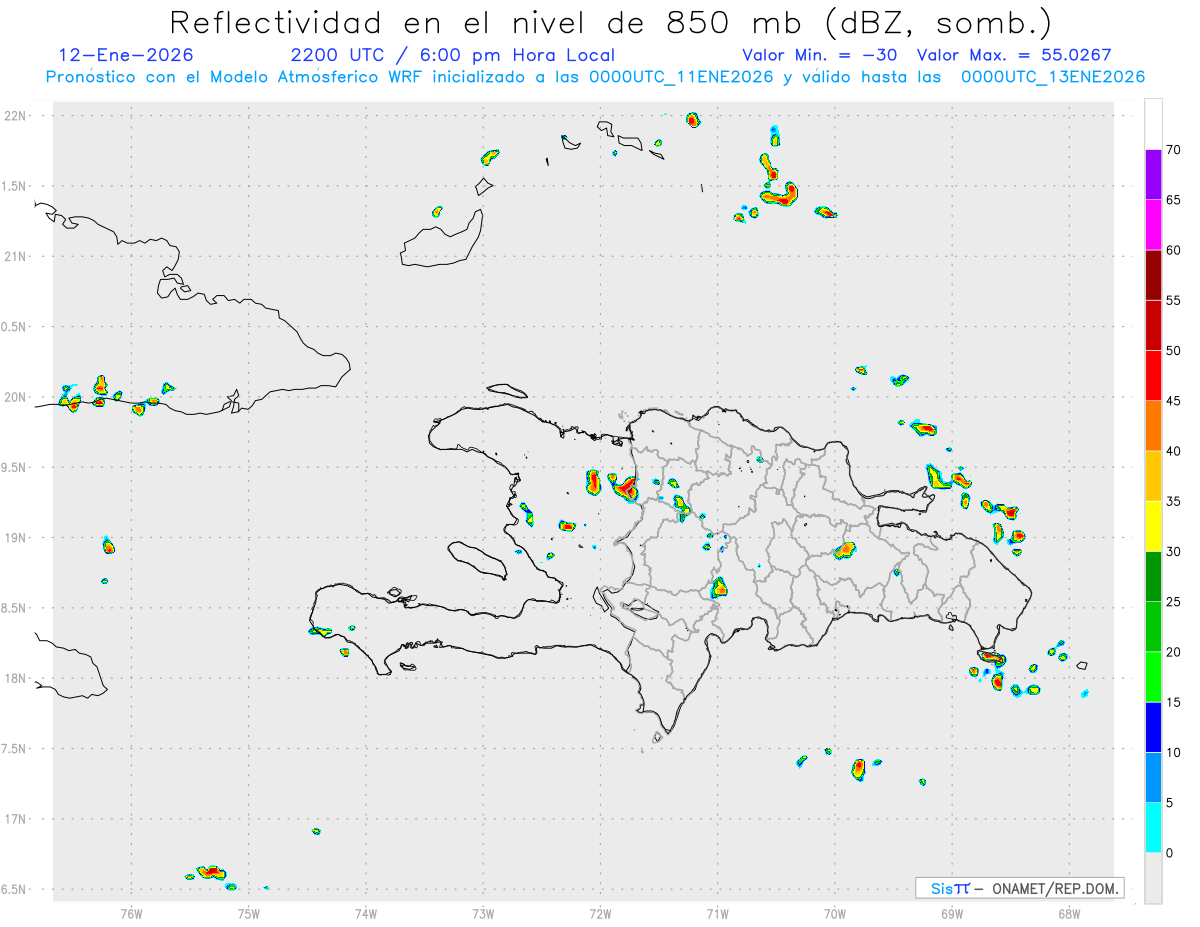Click the Great Inagua island outline
The height and width of the screenshot is (927, 1200).
pyautogui.click(x=443, y=238)
